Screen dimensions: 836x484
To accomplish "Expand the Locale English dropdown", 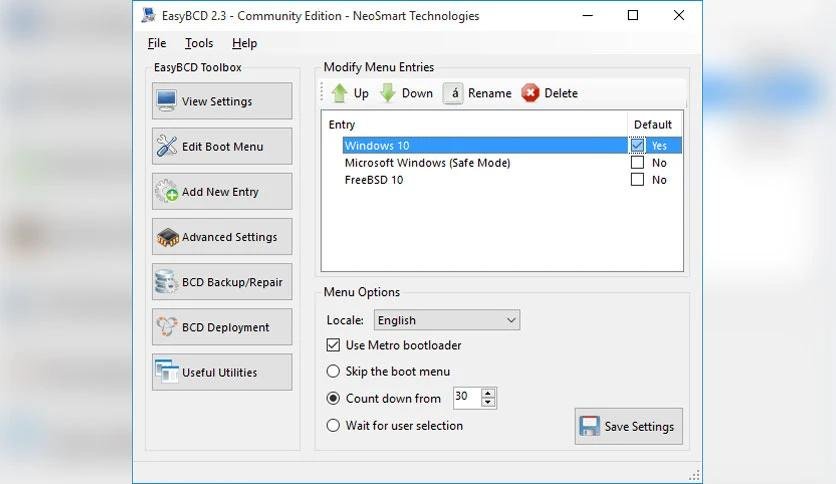I will point(447,320).
